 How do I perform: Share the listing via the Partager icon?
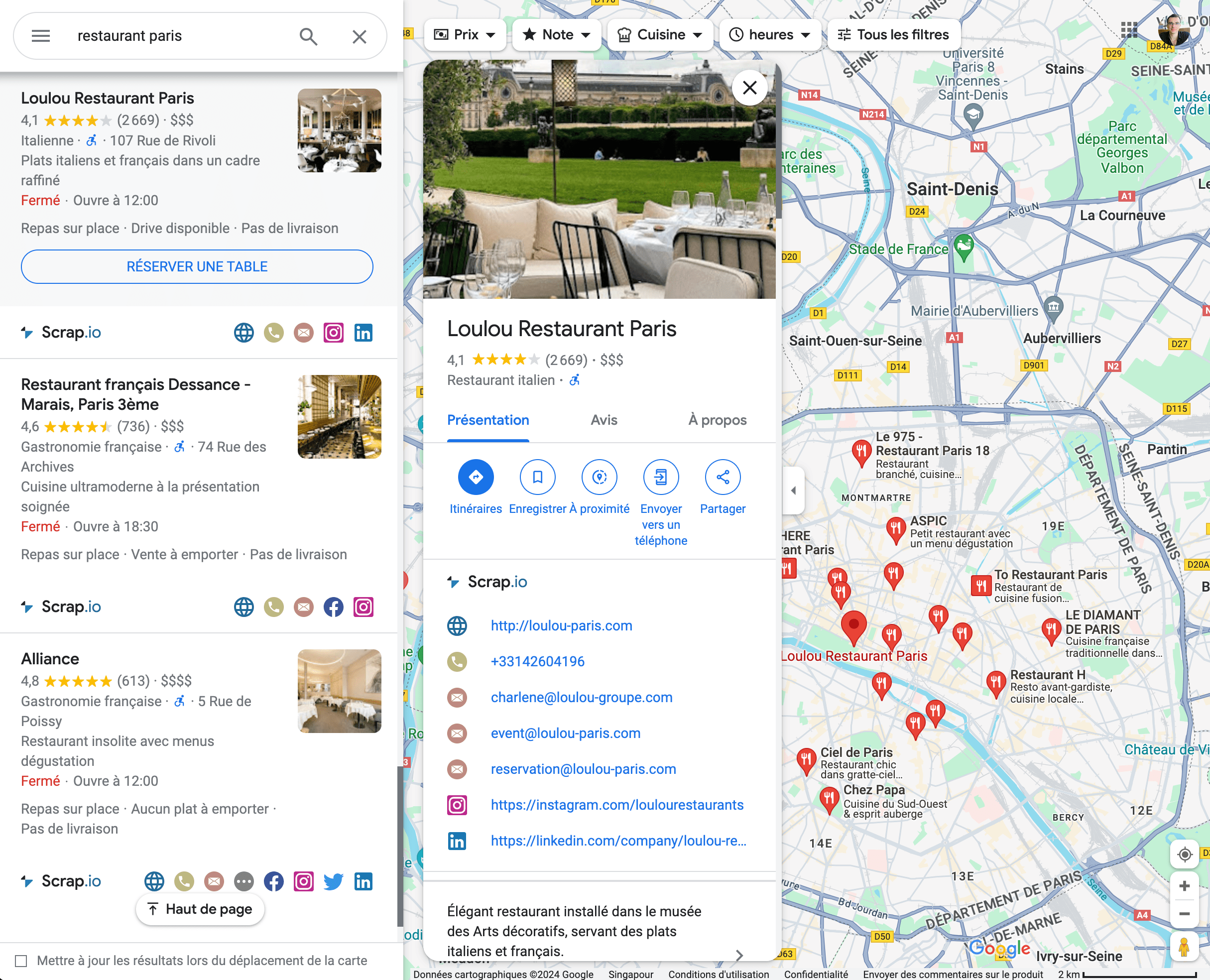(723, 477)
